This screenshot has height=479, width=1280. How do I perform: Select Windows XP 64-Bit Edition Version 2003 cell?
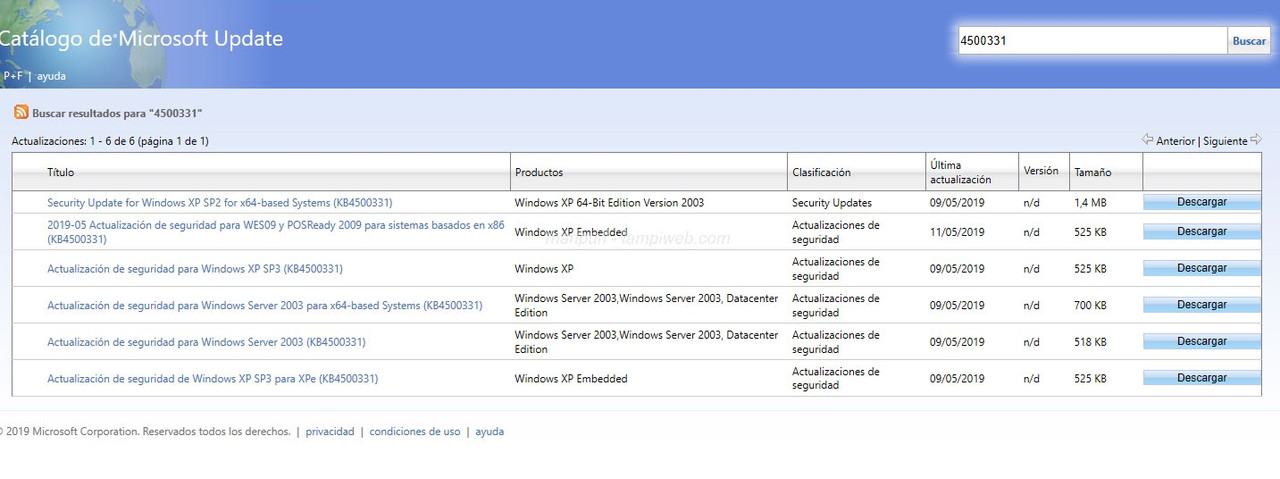pyautogui.click(x=609, y=203)
